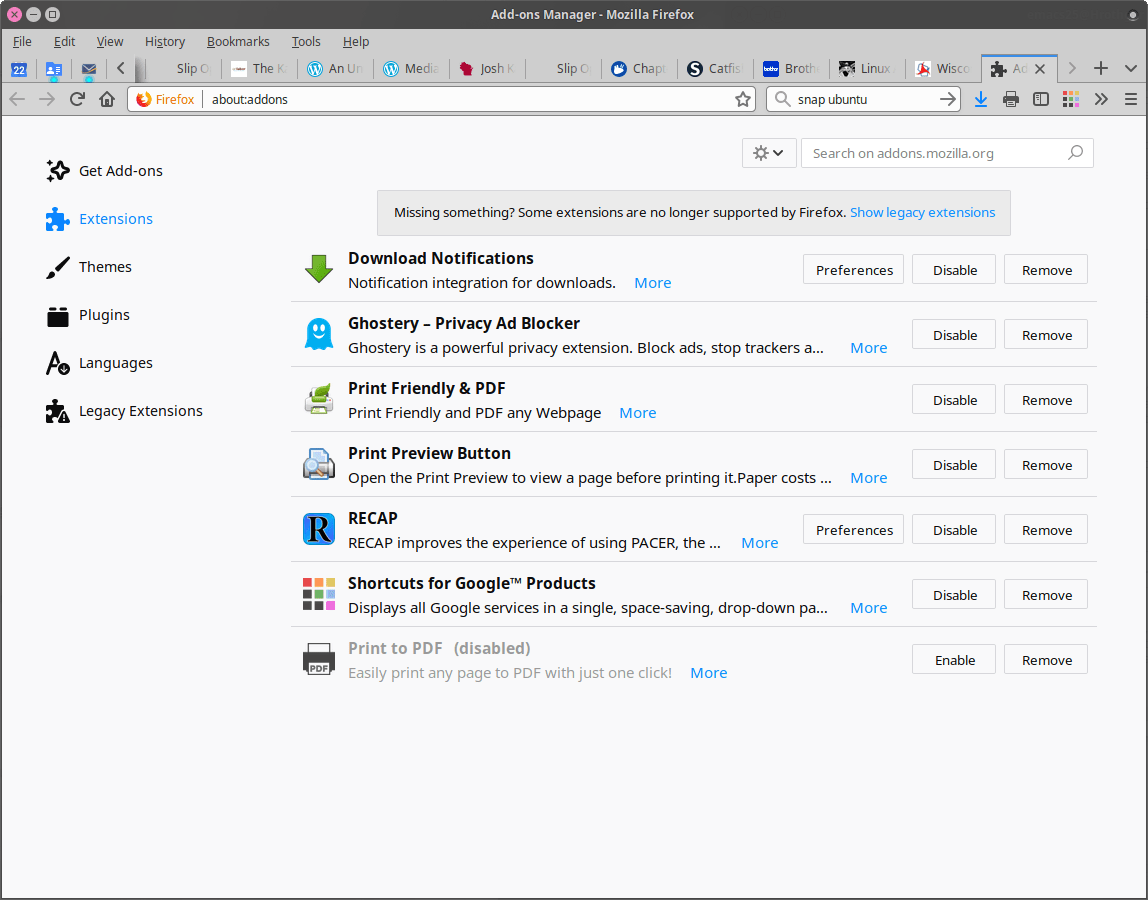1148x900 pixels.
Task: Click the Languages icon in sidebar
Action: click(57, 363)
